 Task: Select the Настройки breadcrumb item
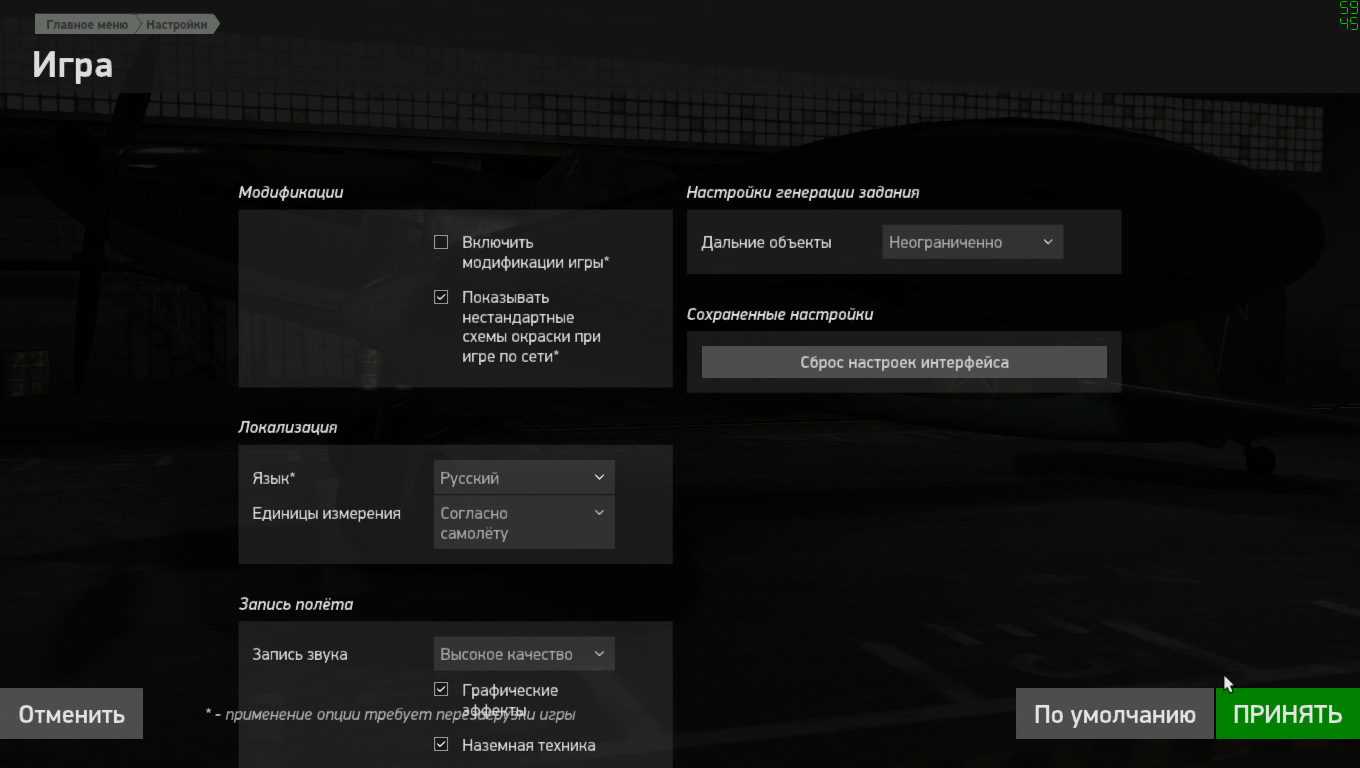(x=177, y=25)
